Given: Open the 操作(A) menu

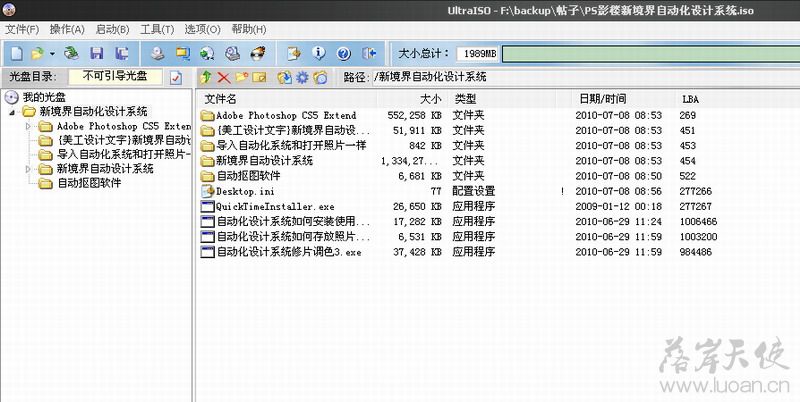Looking at the screenshot, I should click(67, 29).
